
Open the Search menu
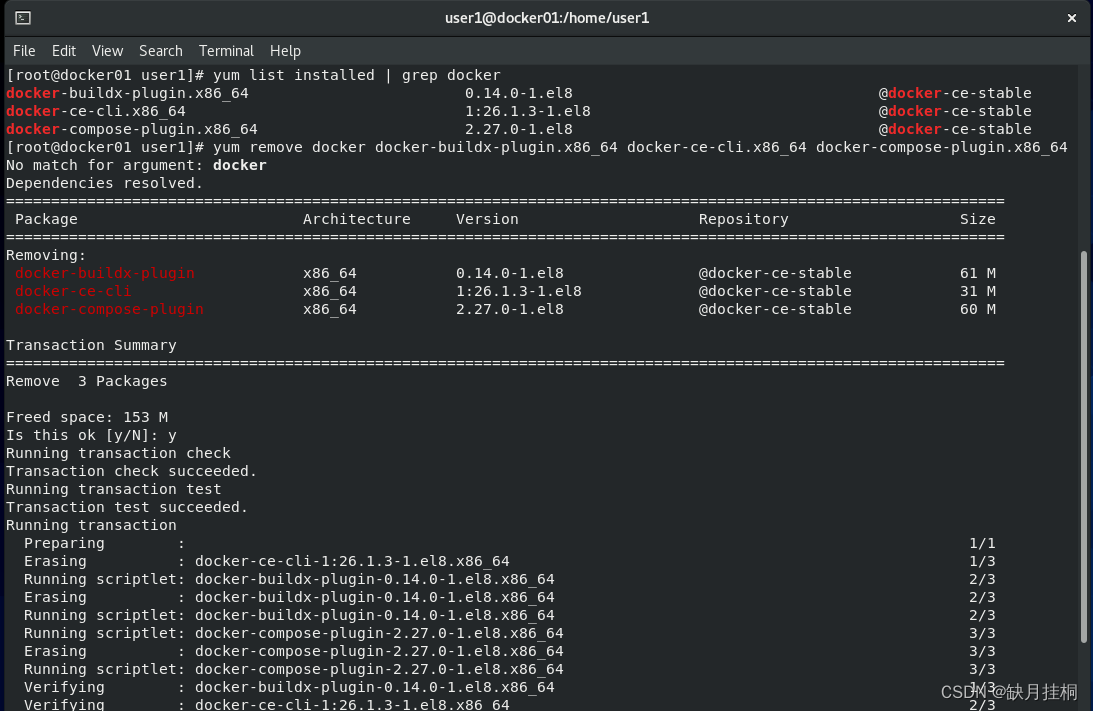point(160,51)
